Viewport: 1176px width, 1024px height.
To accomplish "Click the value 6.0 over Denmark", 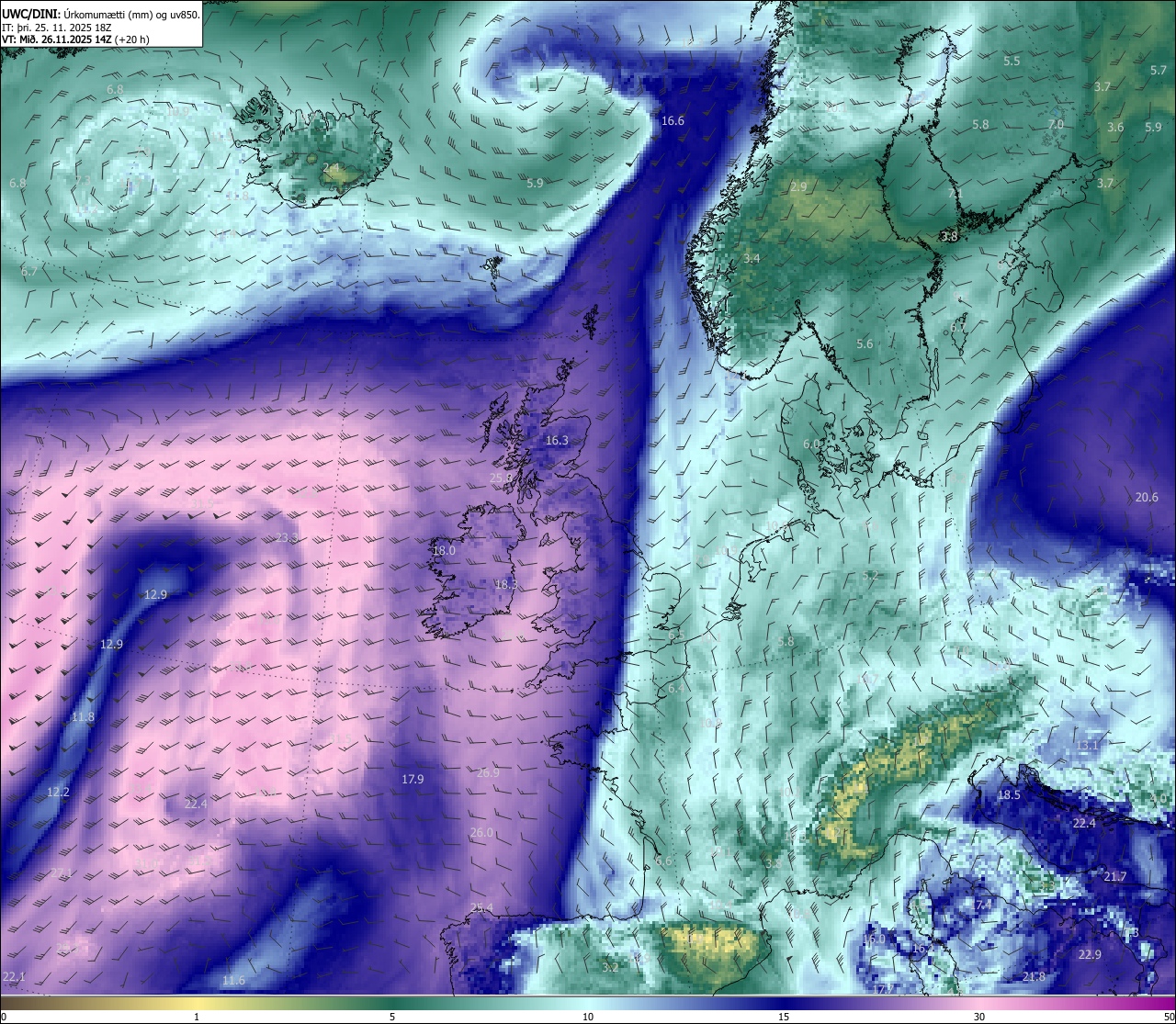I will click(811, 444).
